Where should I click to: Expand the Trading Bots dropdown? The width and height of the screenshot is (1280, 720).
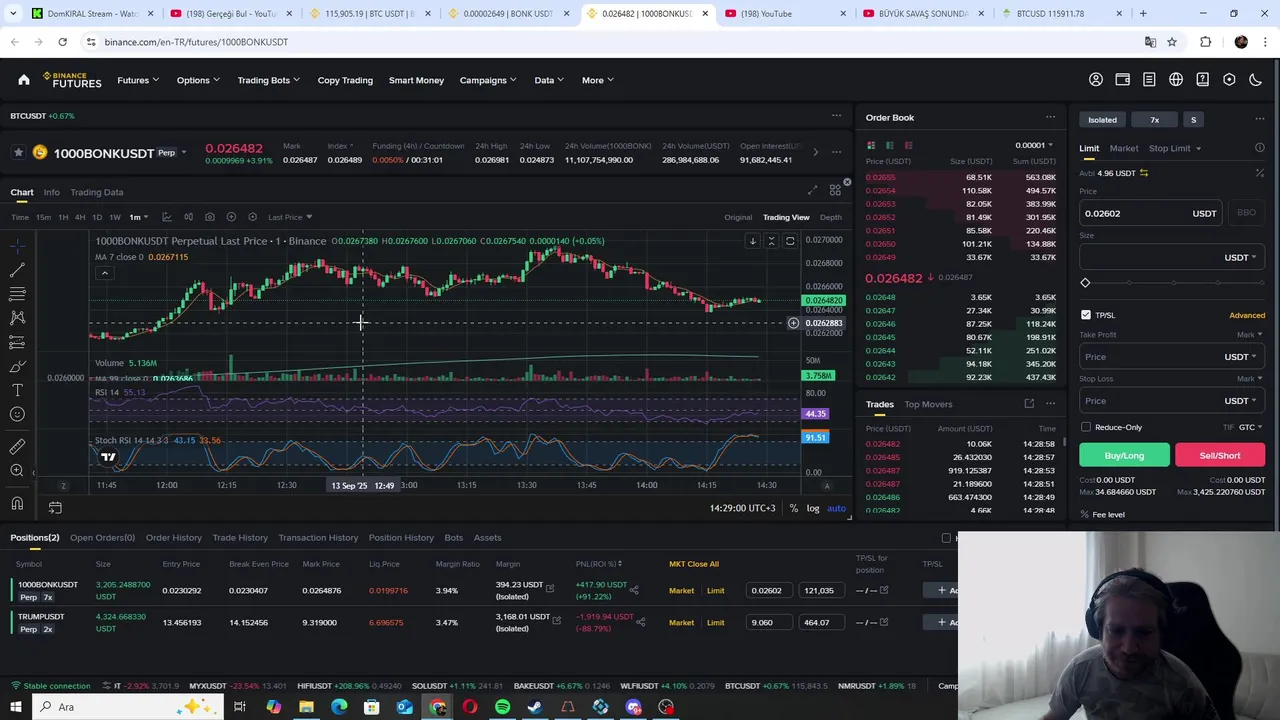tap(268, 80)
